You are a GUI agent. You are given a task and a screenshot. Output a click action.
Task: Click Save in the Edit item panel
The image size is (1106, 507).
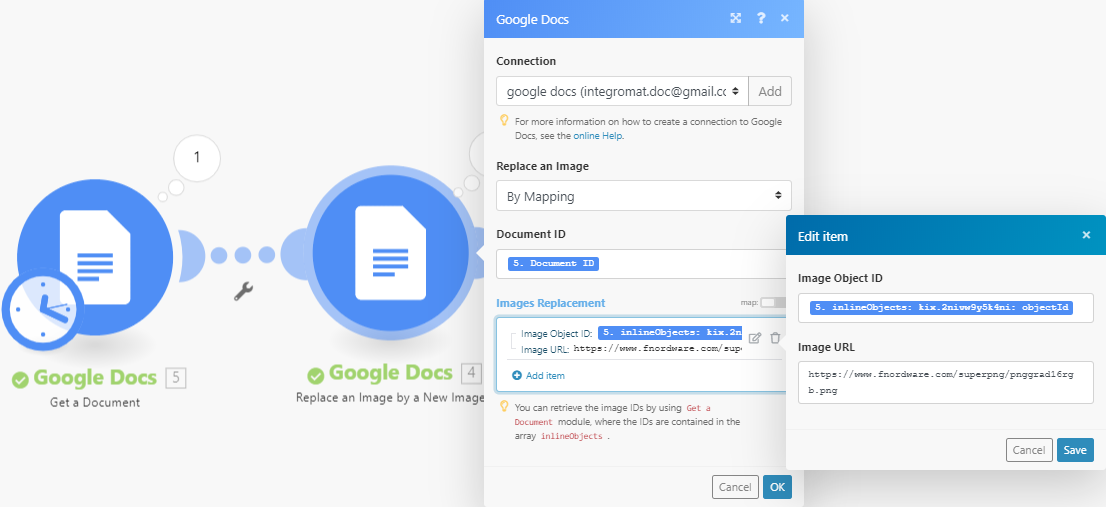pyautogui.click(x=1075, y=450)
